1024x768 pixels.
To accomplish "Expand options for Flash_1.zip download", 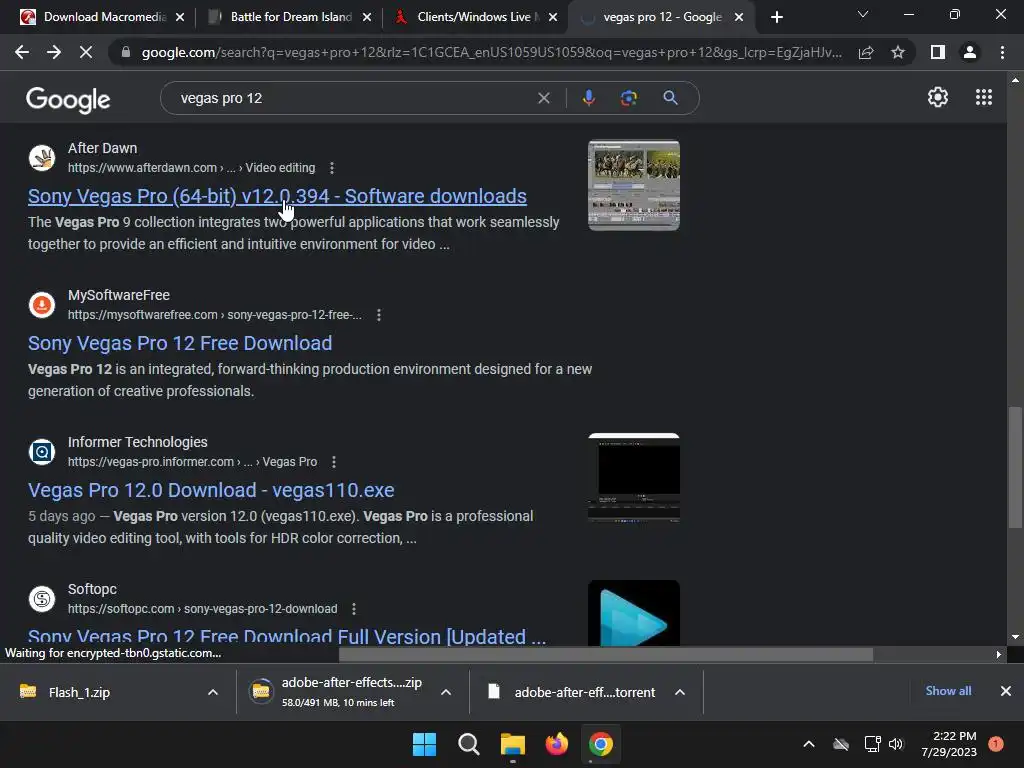I will [x=213, y=692].
